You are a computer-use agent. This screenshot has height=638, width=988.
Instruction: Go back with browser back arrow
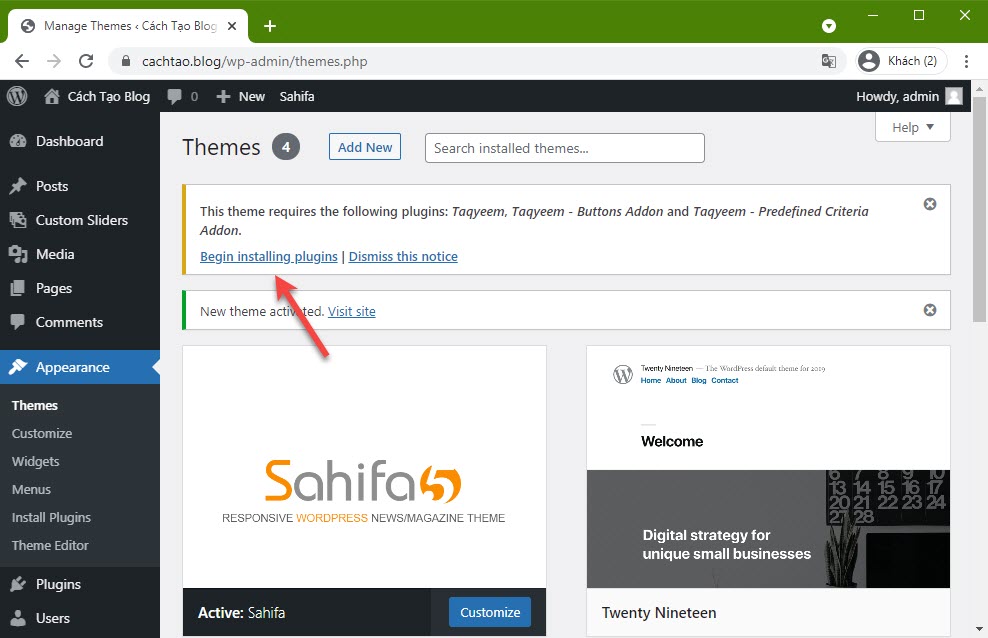point(22,61)
